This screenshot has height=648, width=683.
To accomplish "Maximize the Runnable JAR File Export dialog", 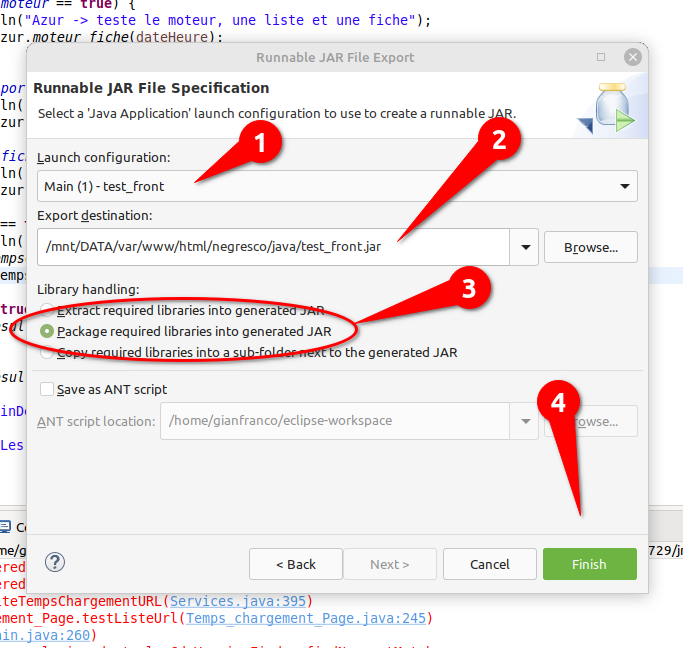I will (601, 57).
